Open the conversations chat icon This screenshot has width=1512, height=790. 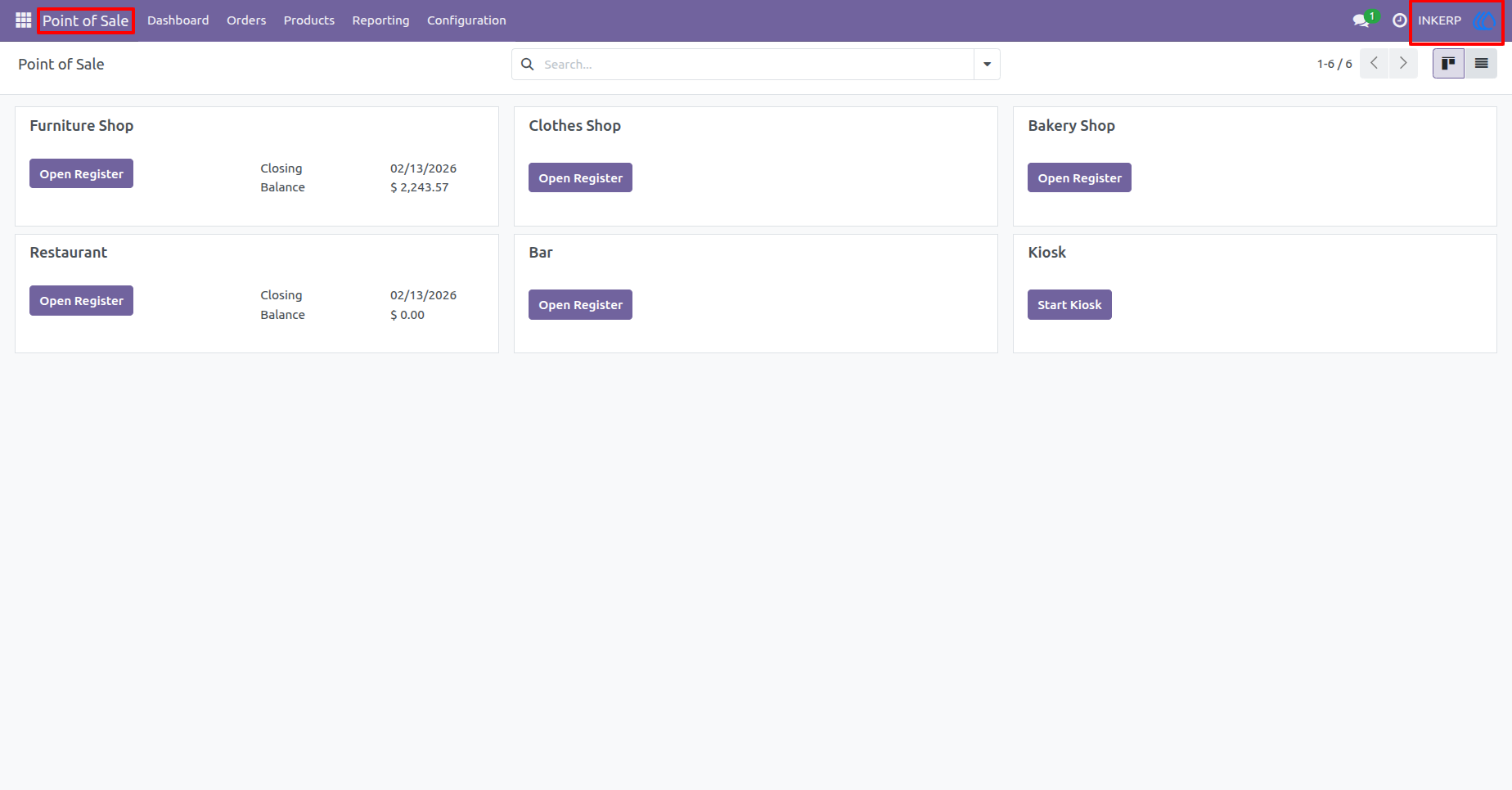1361,20
